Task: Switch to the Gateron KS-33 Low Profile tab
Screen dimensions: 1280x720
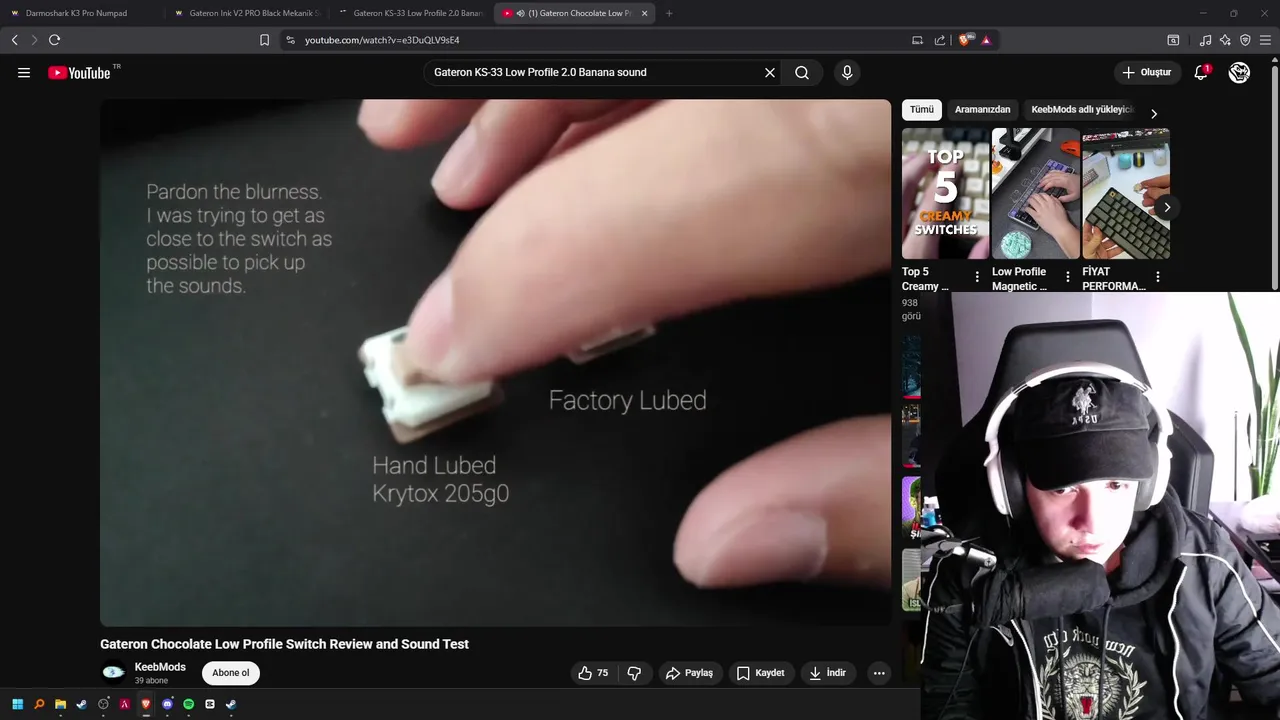Action: (x=411, y=13)
